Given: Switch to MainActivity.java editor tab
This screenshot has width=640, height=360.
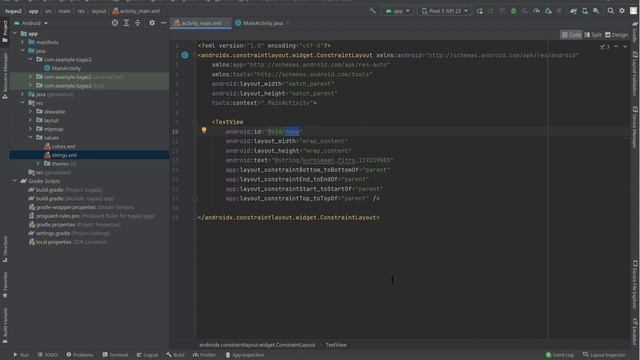Looking at the screenshot, I should 263,23.
